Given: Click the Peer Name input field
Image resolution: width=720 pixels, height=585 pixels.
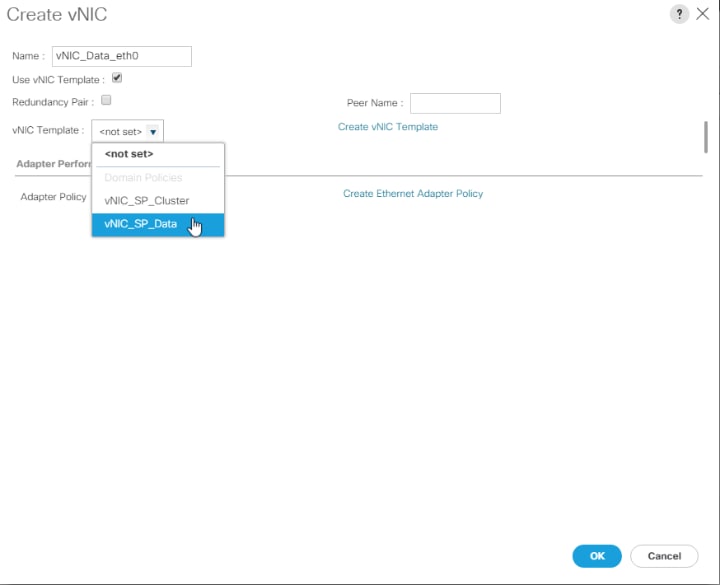Looking at the screenshot, I should click(455, 103).
